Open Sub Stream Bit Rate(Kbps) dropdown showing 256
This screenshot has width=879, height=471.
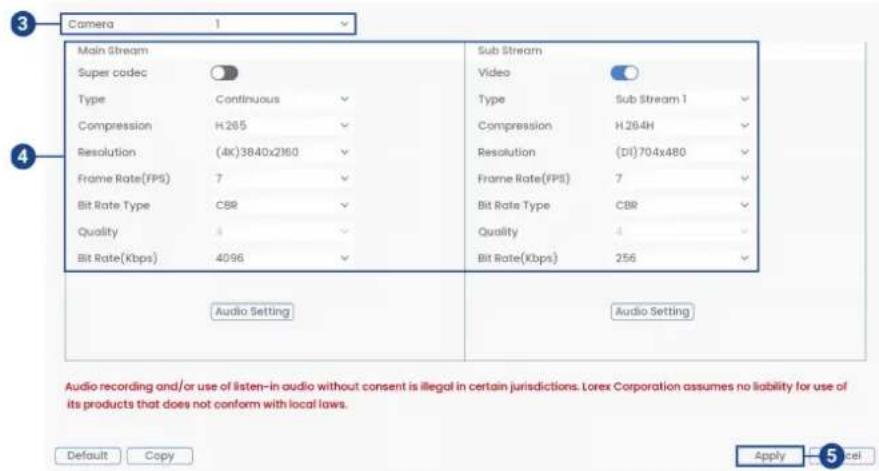(x=682, y=258)
